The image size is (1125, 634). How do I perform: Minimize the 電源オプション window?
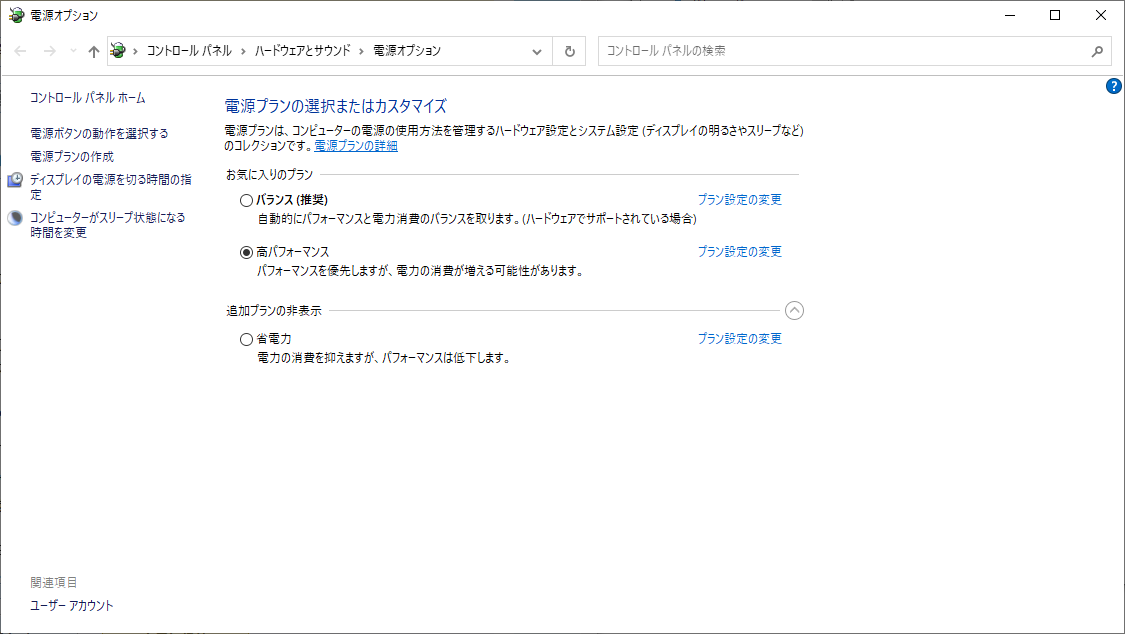pyautogui.click(x=1010, y=15)
